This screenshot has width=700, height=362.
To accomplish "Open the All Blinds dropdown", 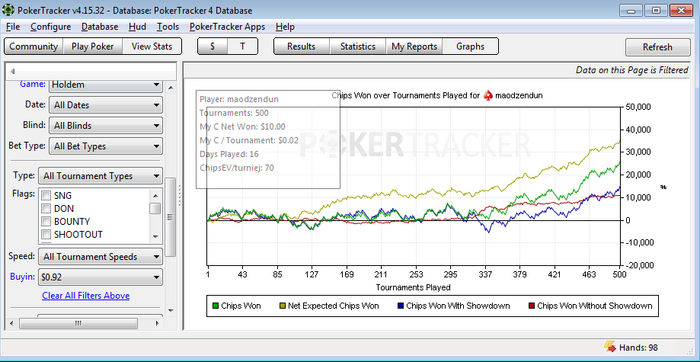I will coord(105,125).
